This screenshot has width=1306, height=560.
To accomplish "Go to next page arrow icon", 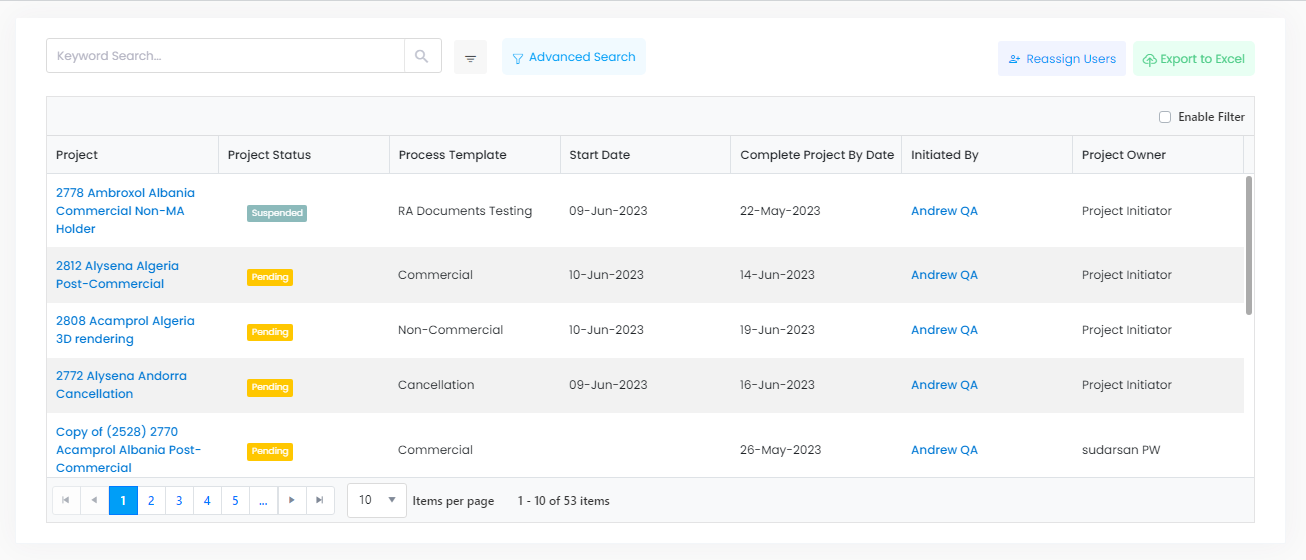I will pyautogui.click(x=291, y=500).
